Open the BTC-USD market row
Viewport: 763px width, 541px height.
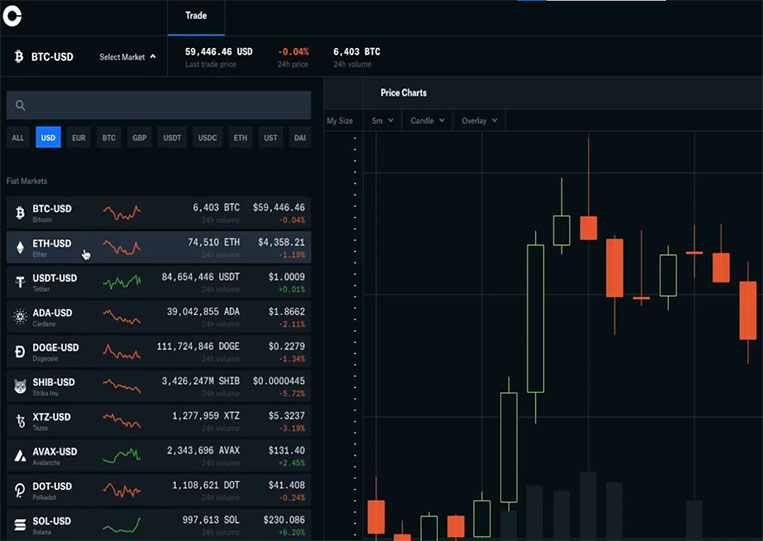(x=159, y=213)
